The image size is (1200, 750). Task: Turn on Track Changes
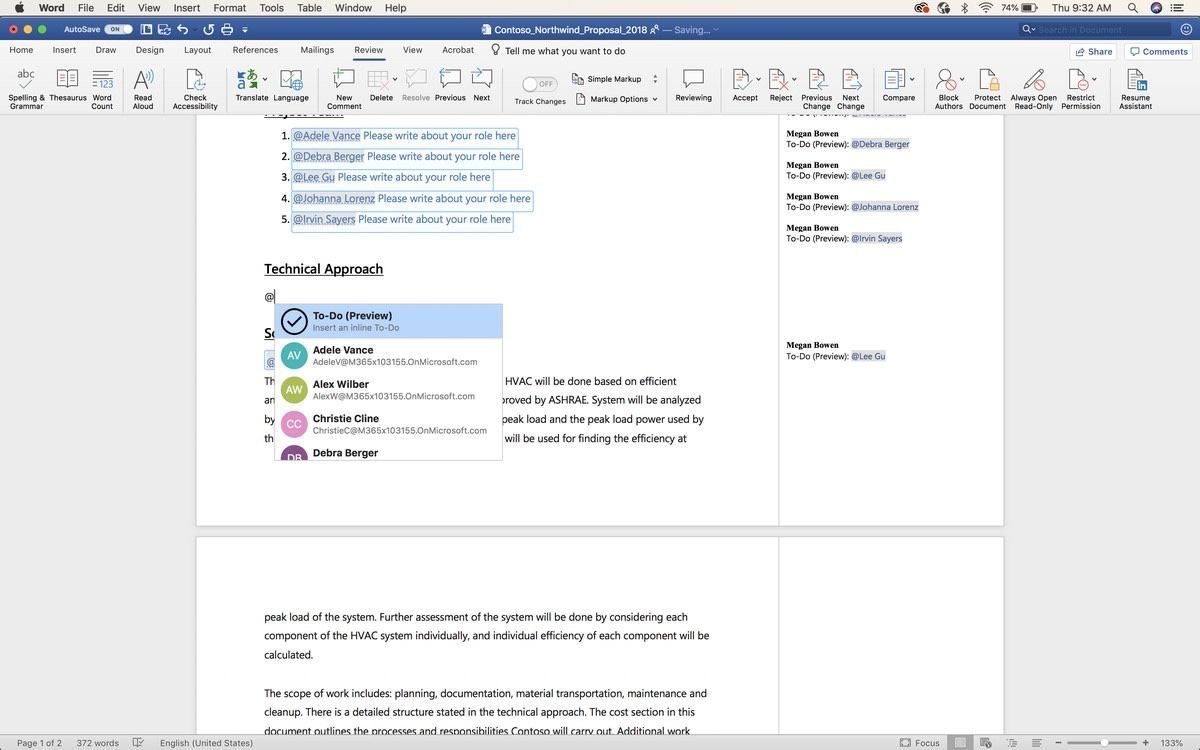(x=540, y=84)
